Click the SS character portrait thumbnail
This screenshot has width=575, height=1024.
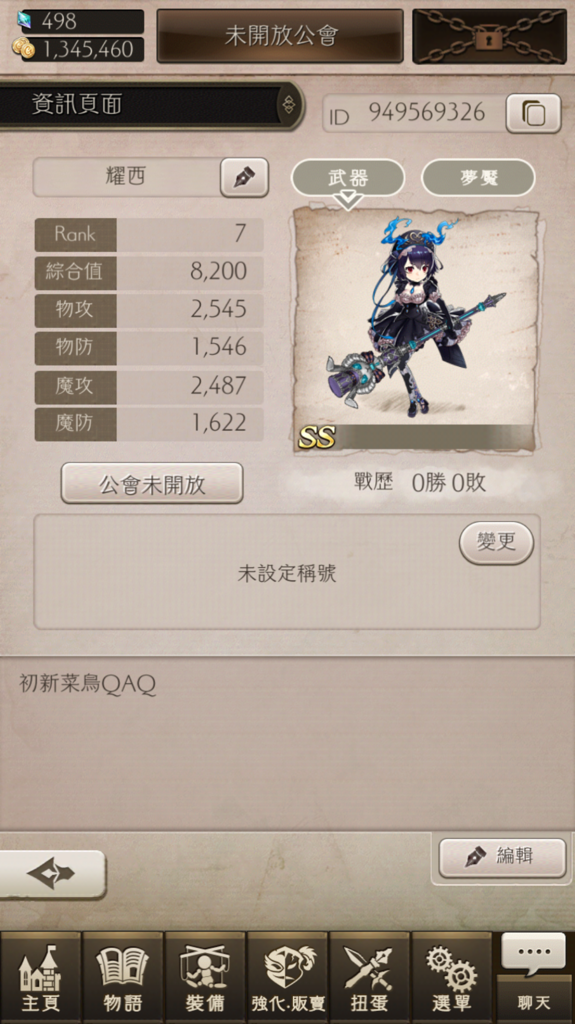415,330
